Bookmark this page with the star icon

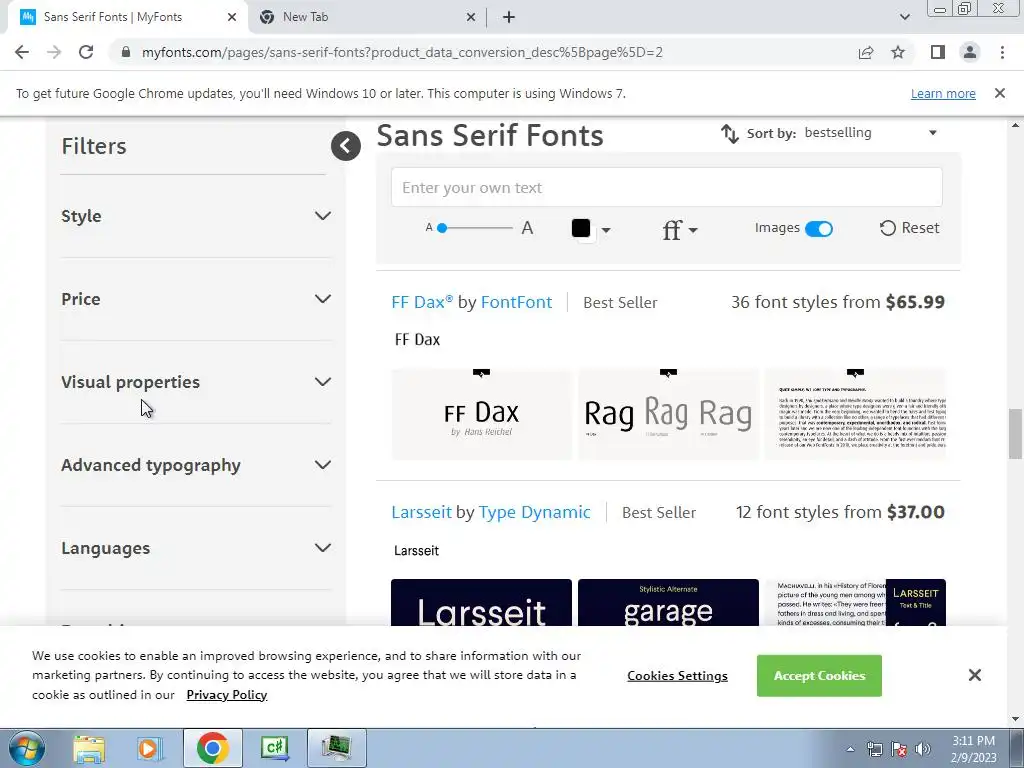[898, 52]
